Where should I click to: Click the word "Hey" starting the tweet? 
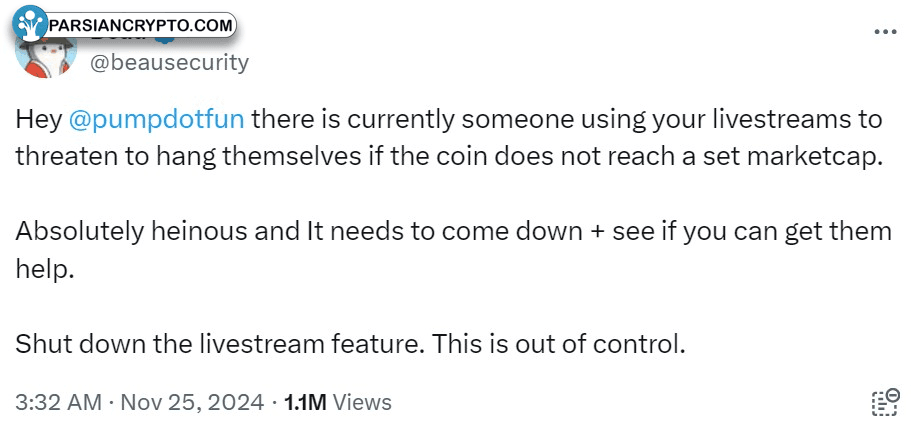tap(38, 121)
